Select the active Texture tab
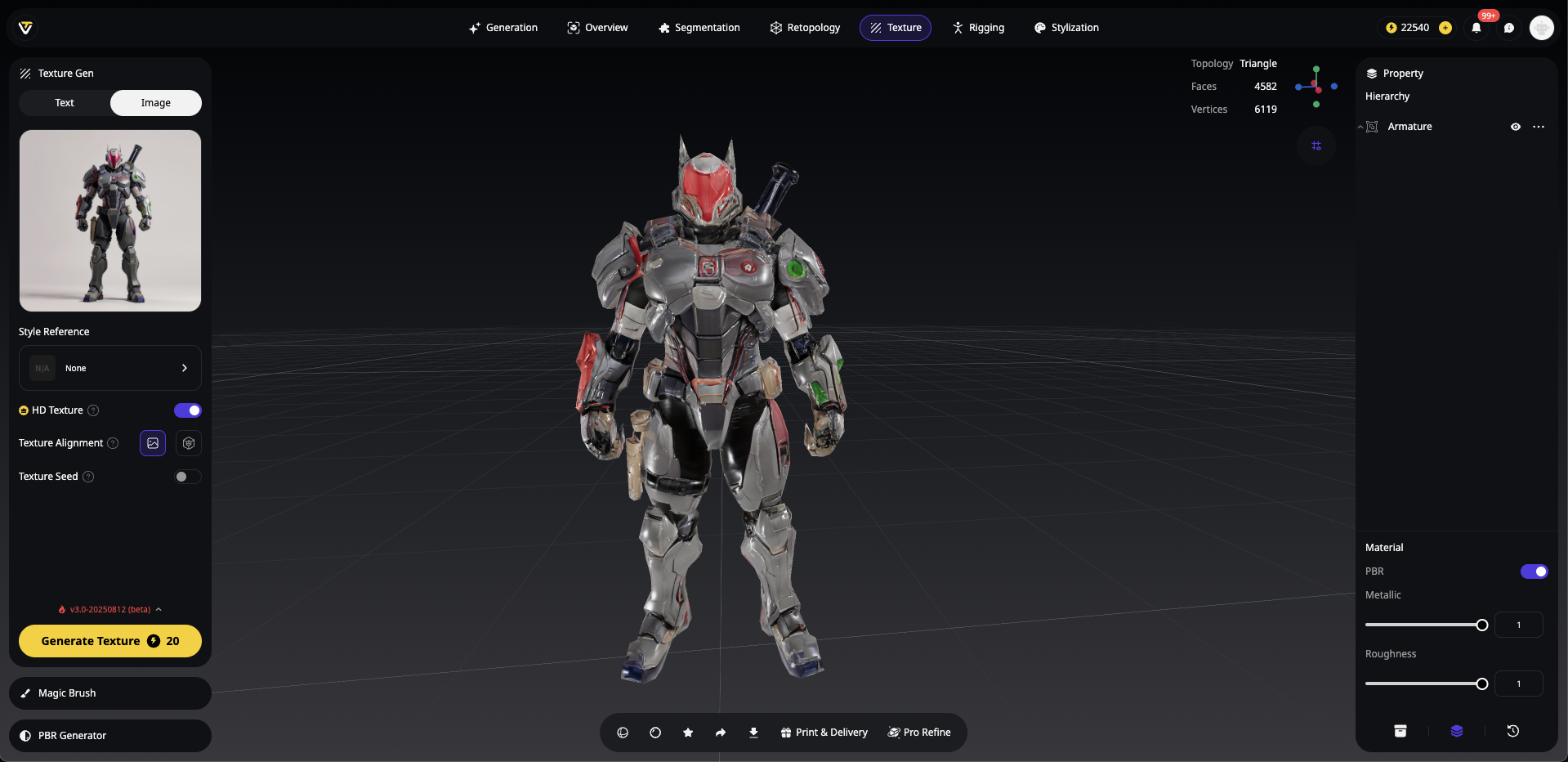 pos(896,28)
